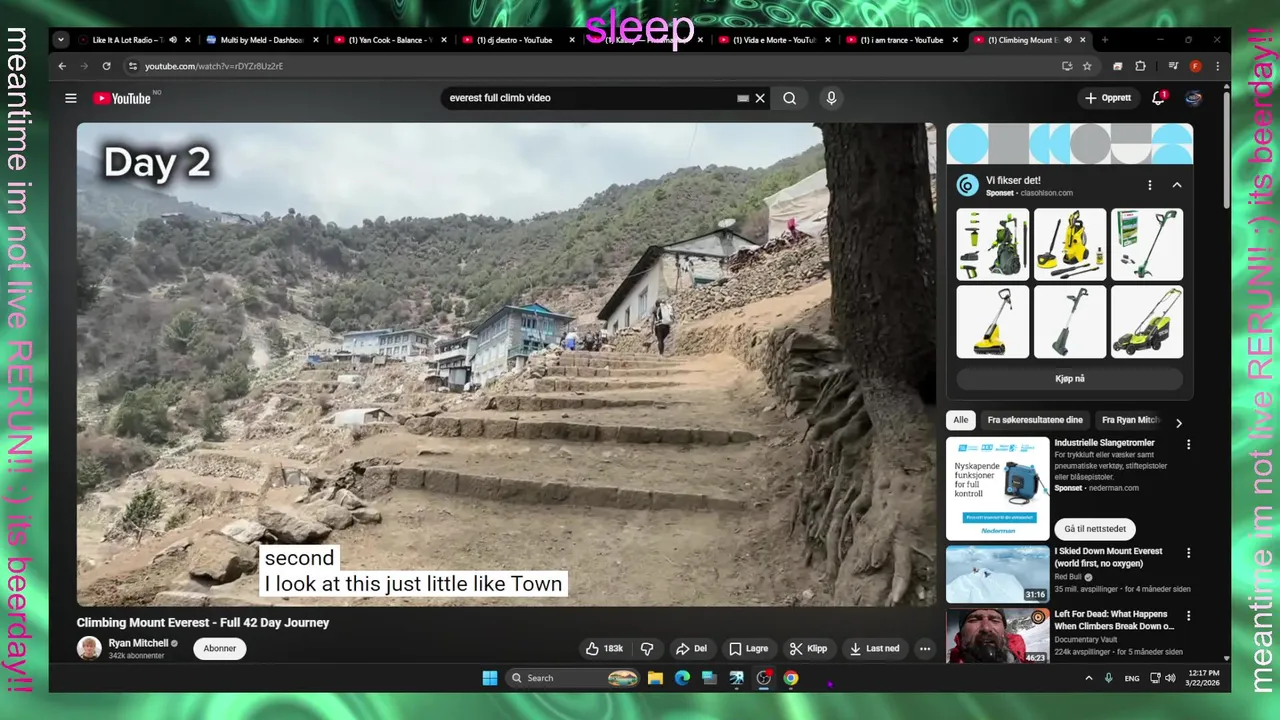Viewport: 1280px width, 720px height.
Task: Show hidden system tray icons
Action: point(1089,678)
